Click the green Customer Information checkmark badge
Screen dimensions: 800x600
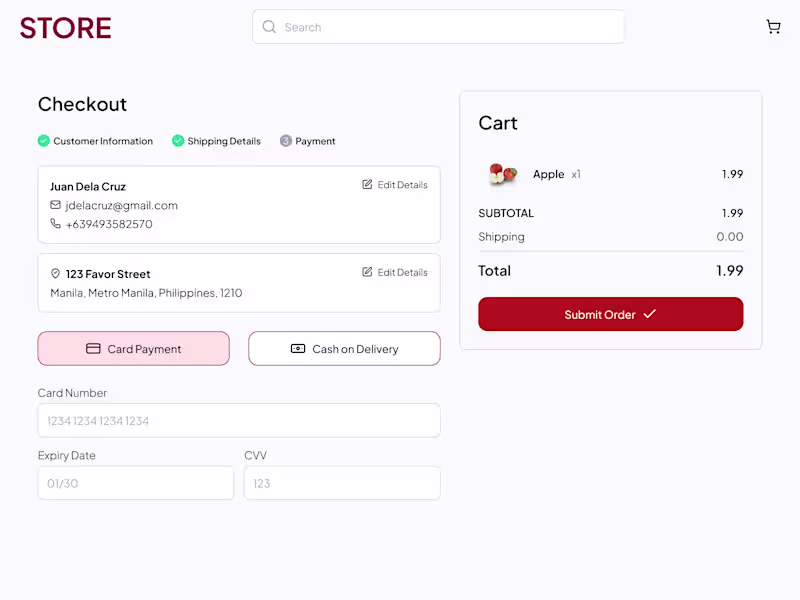[44, 141]
